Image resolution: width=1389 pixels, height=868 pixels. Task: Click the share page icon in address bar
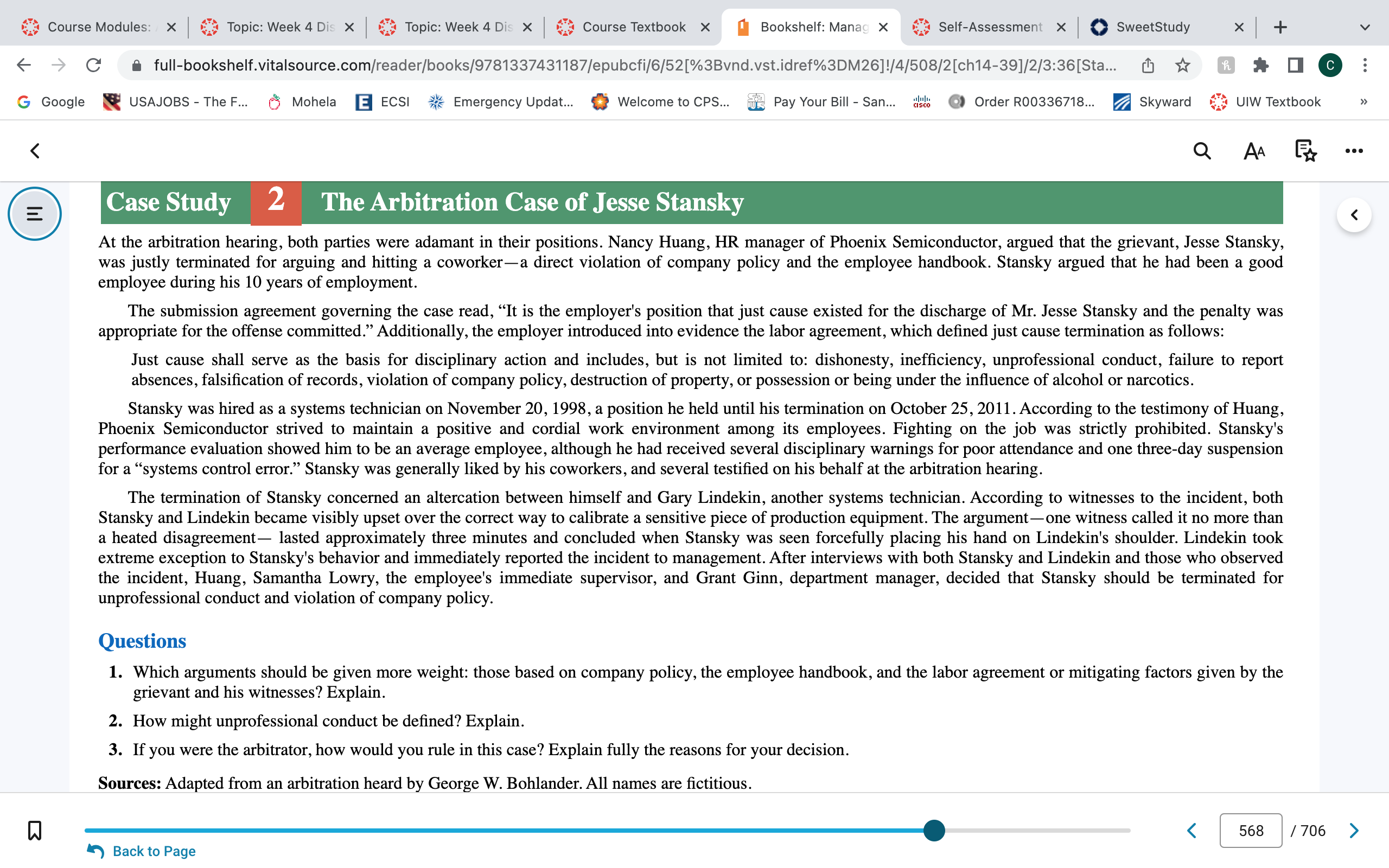(x=1148, y=65)
